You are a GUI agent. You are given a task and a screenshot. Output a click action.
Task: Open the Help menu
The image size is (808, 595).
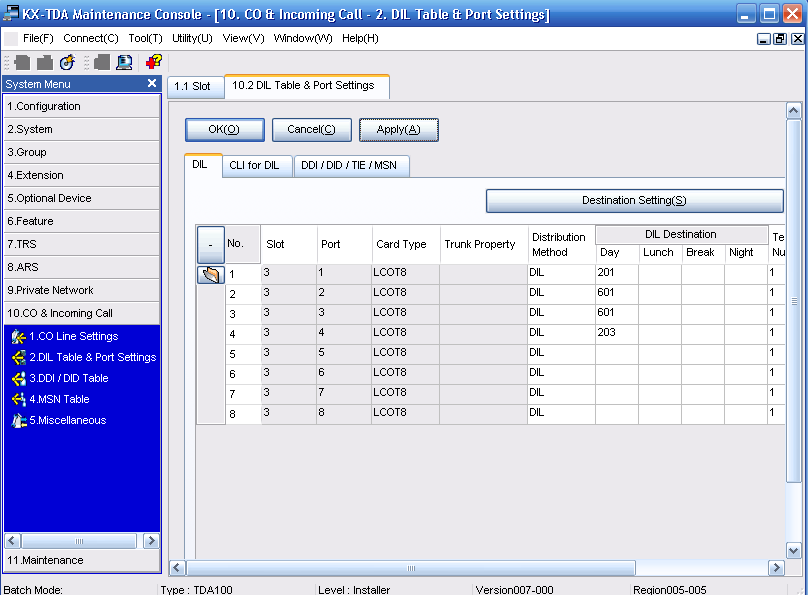[360, 39]
